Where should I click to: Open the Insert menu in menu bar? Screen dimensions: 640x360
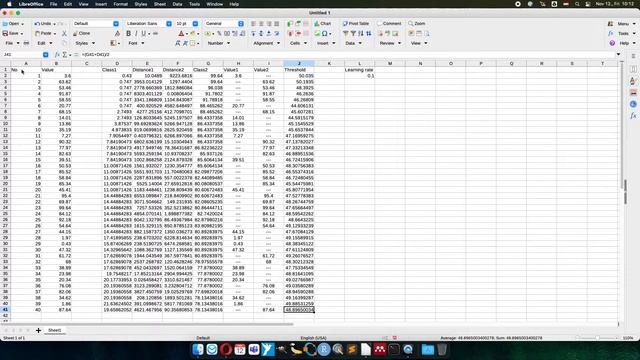[101, 4]
